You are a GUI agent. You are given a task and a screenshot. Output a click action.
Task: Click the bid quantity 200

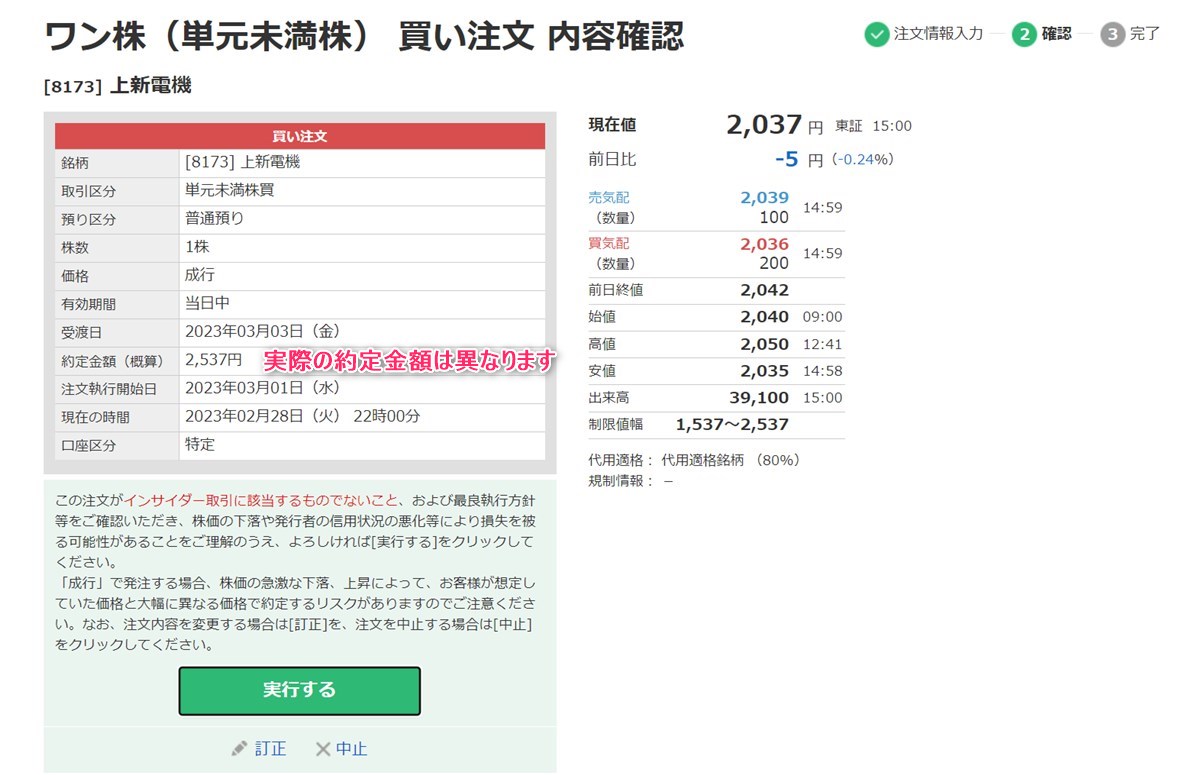774,263
